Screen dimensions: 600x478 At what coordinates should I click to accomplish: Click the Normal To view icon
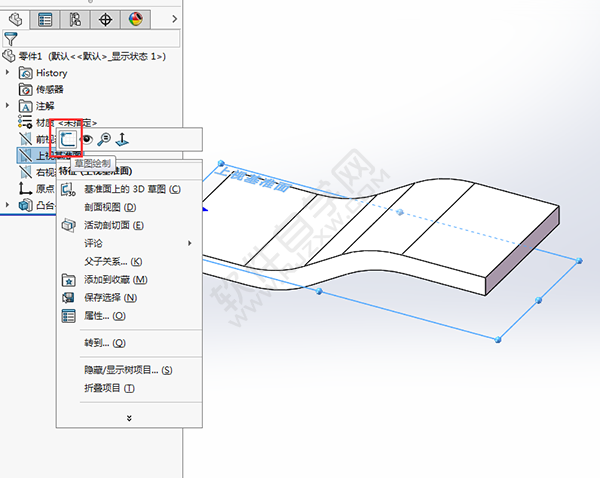(x=122, y=140)
